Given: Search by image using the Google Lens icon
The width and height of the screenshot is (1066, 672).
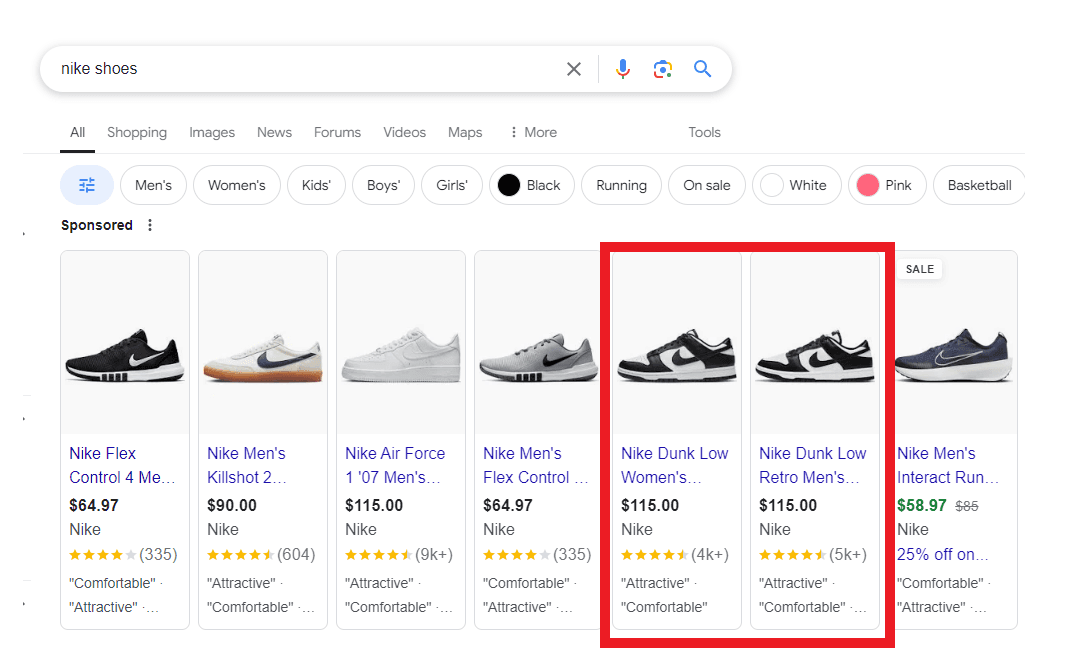Looking at the screenshot, I should [x=662, y=68].
